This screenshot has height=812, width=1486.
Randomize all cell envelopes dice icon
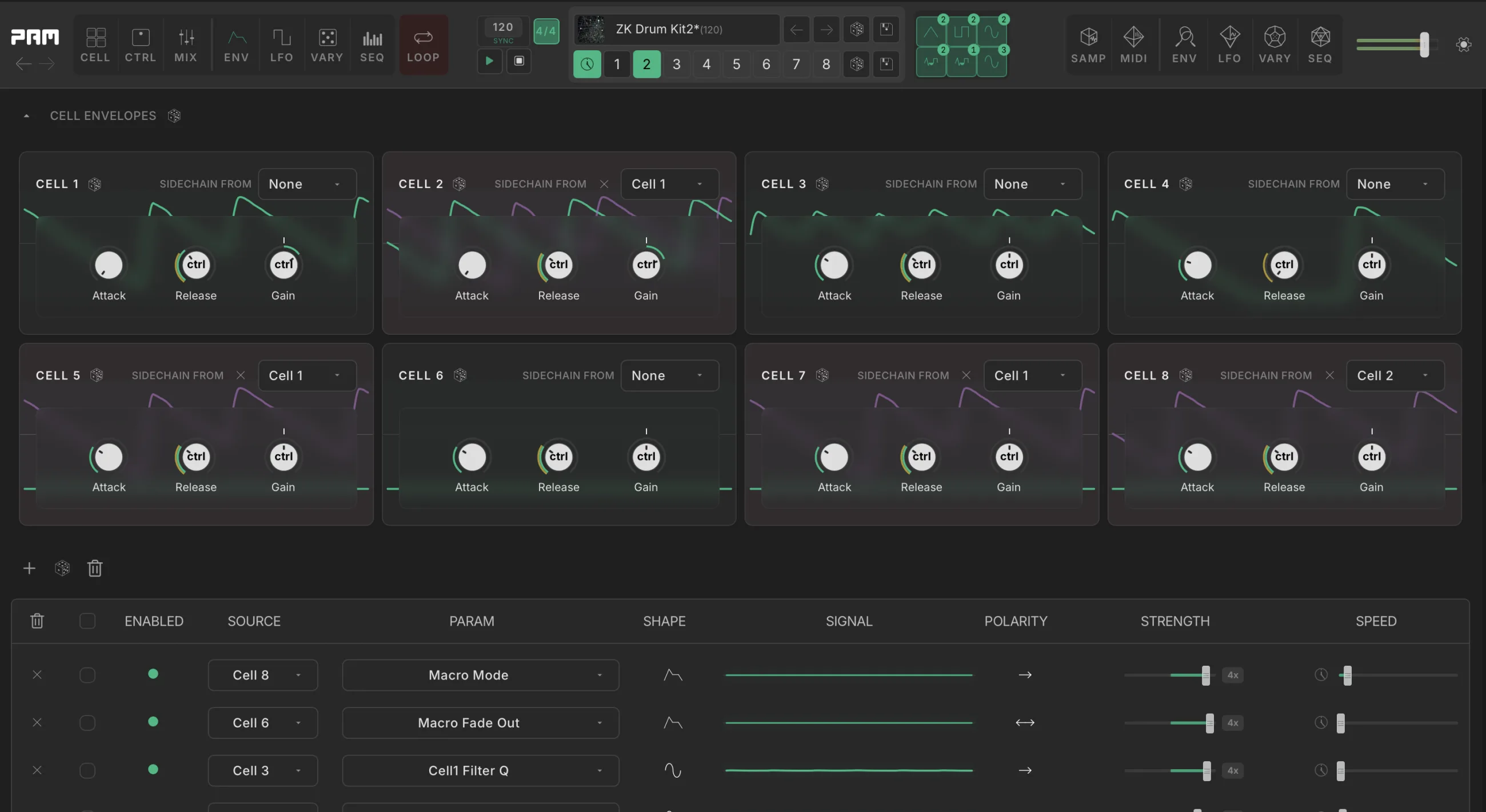(x=174, y=116)
